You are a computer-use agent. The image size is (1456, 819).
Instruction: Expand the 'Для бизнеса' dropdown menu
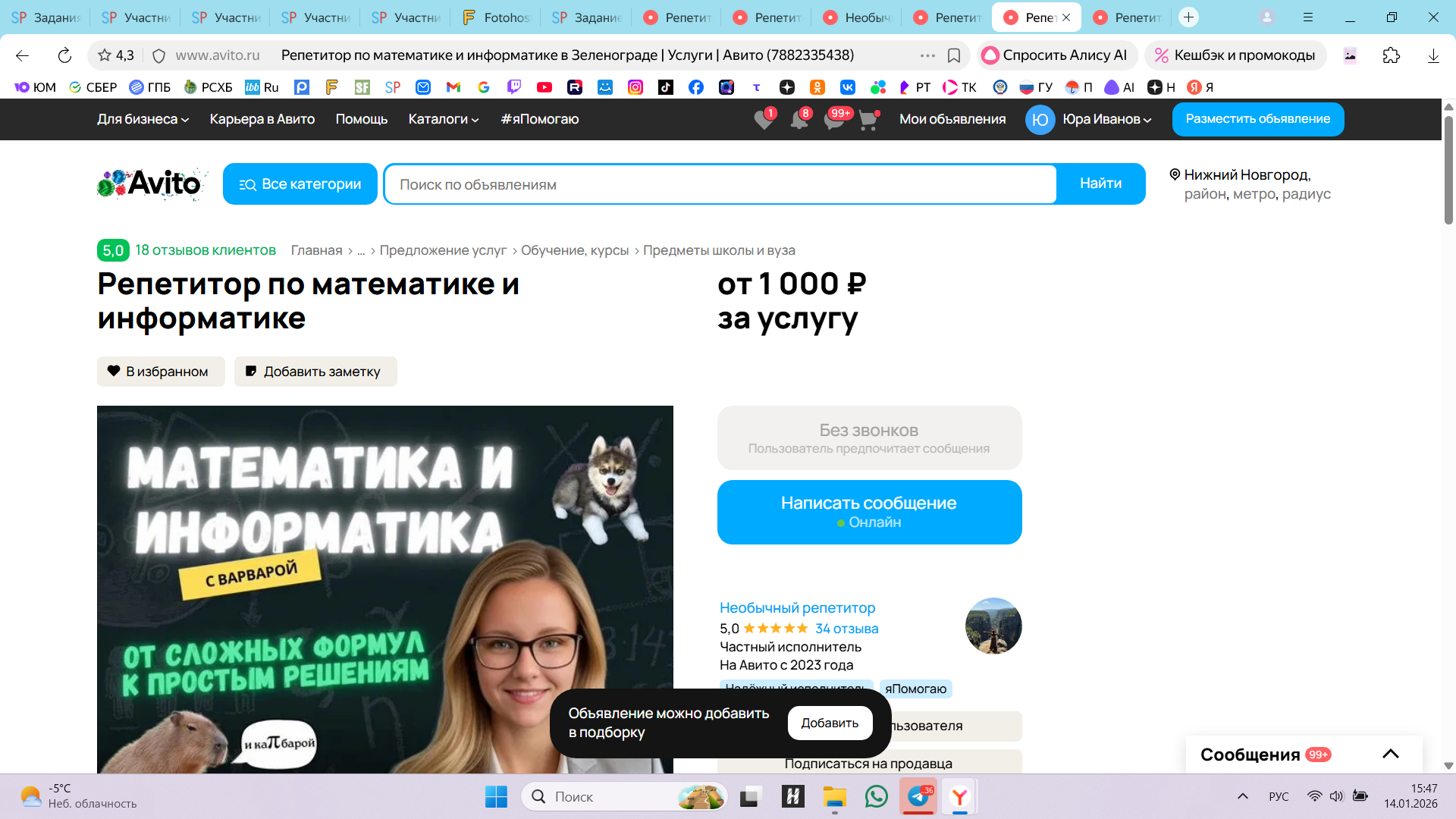143,119
